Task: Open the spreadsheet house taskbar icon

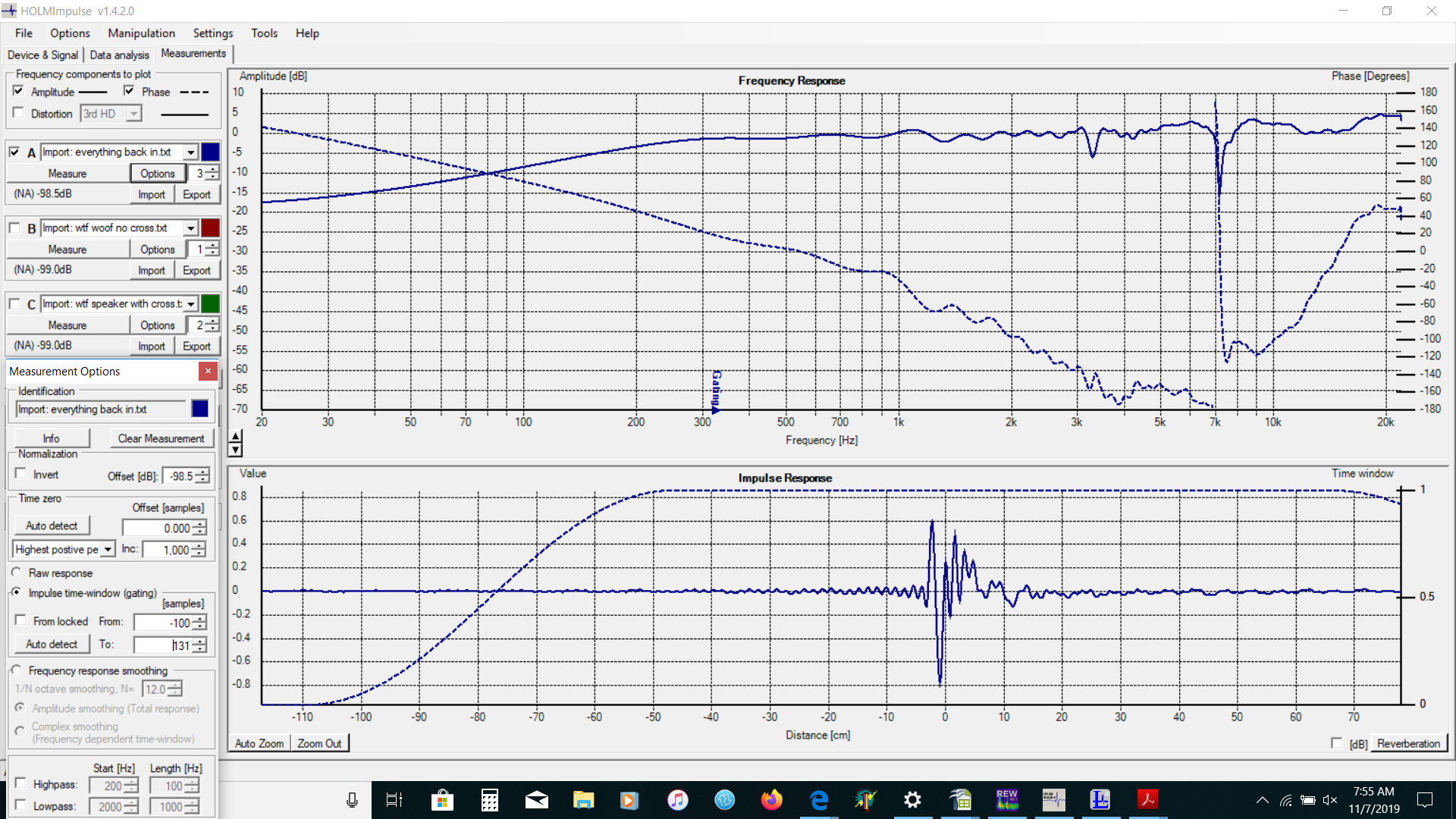Action: click(x=960, y=799)
